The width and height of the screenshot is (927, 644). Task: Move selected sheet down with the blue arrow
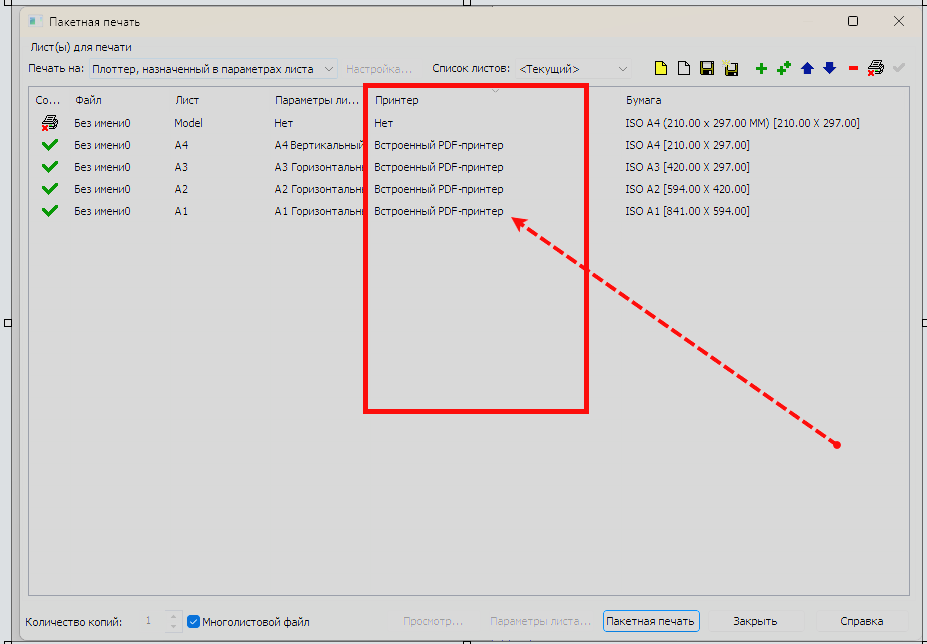click(829, 69)
